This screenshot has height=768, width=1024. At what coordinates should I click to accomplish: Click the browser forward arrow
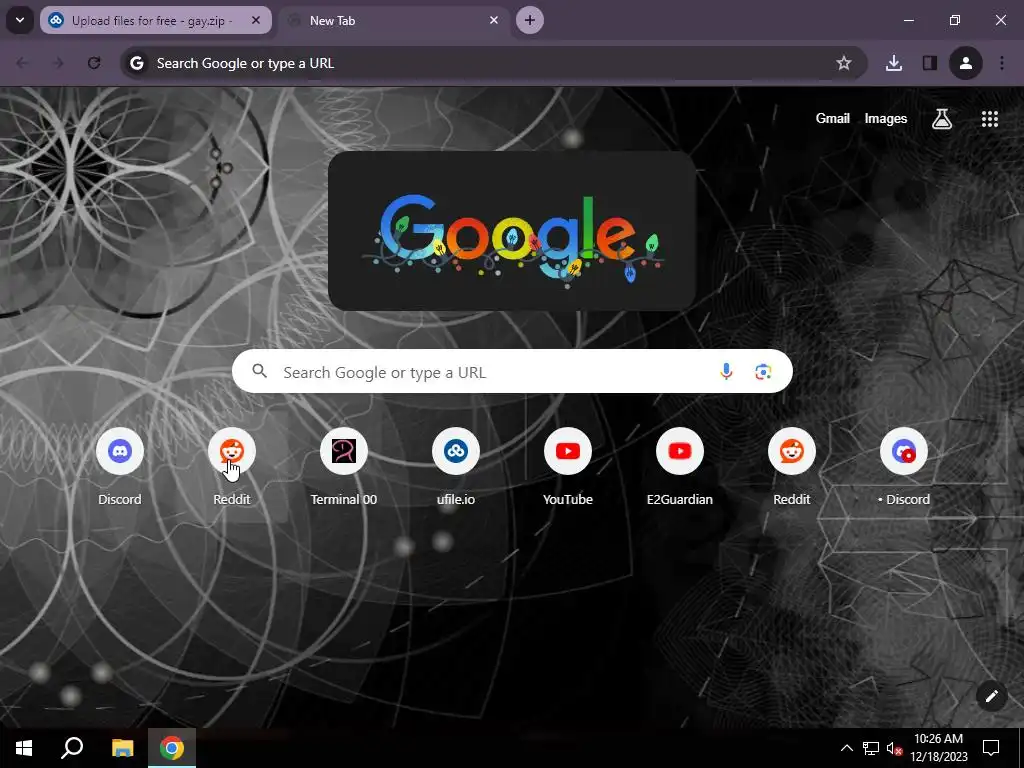pos(58,63)
